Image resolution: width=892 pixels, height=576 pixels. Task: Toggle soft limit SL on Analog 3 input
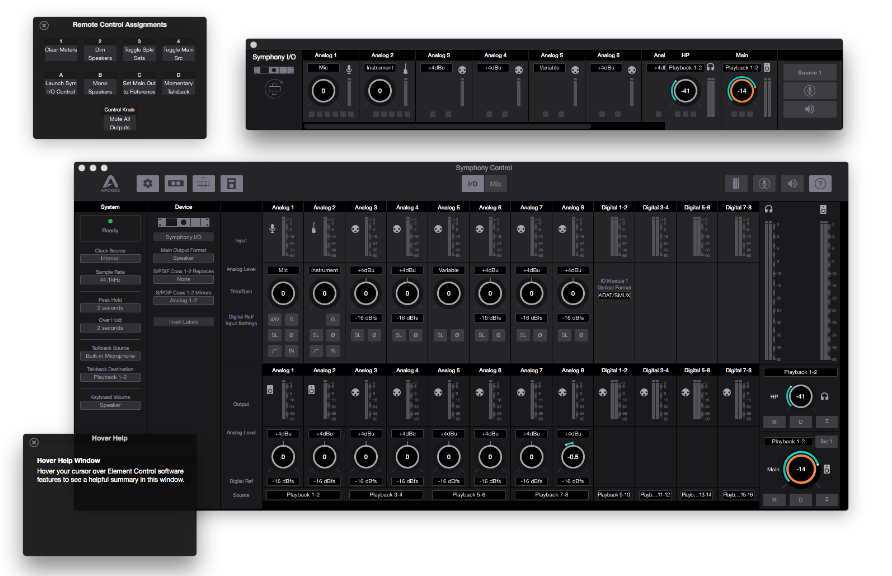coord(355,335)
